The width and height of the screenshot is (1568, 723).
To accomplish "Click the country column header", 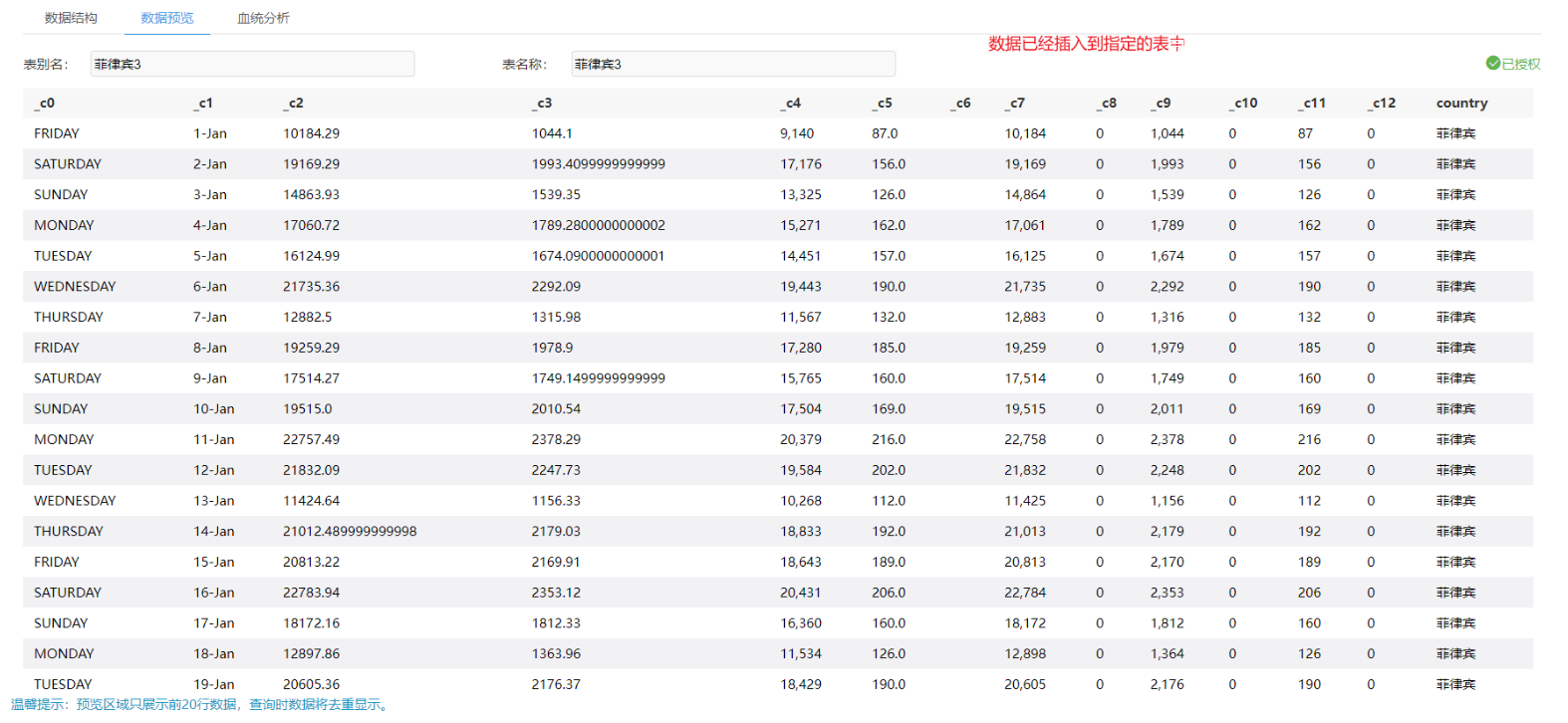I will click(x=1461, y=103).
